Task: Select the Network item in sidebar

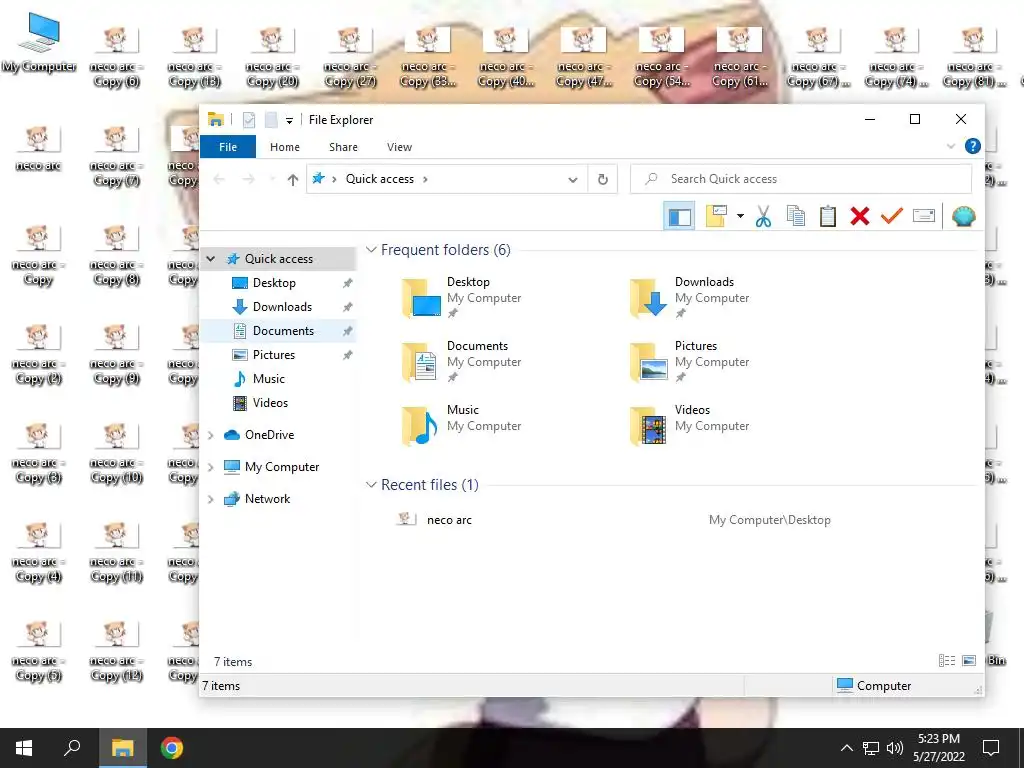Action: (267, 499)
